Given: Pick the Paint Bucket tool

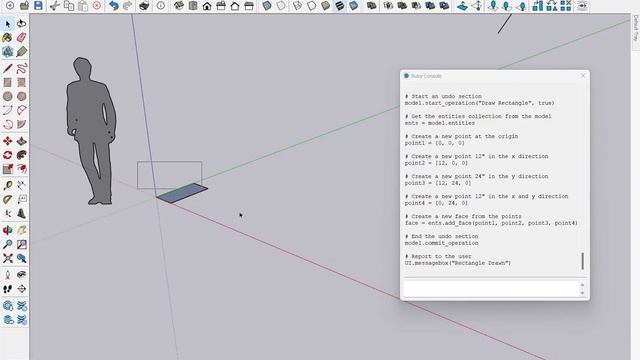Looking at the screenshot, I should 7,38.
